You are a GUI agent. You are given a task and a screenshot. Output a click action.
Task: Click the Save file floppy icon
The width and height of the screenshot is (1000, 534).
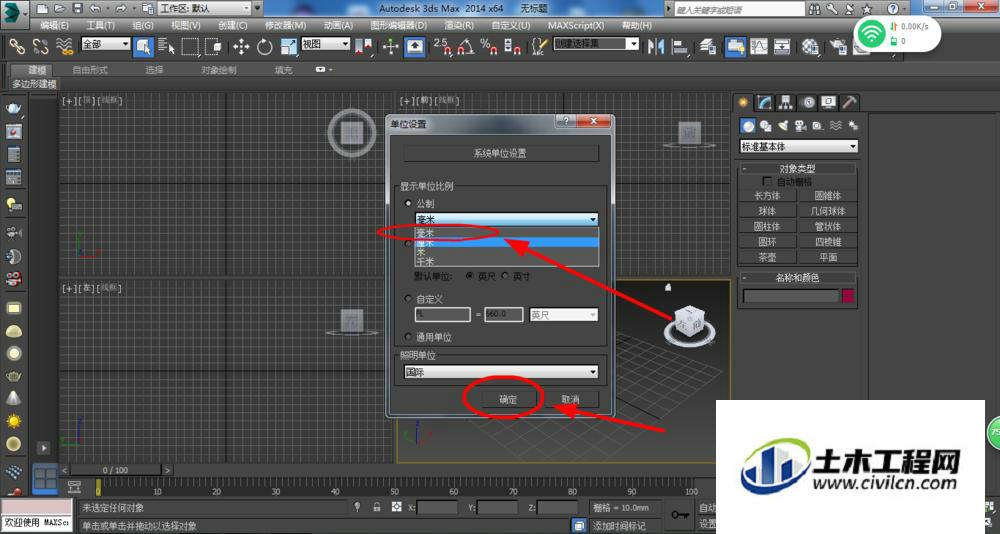[x=77, y=8]
